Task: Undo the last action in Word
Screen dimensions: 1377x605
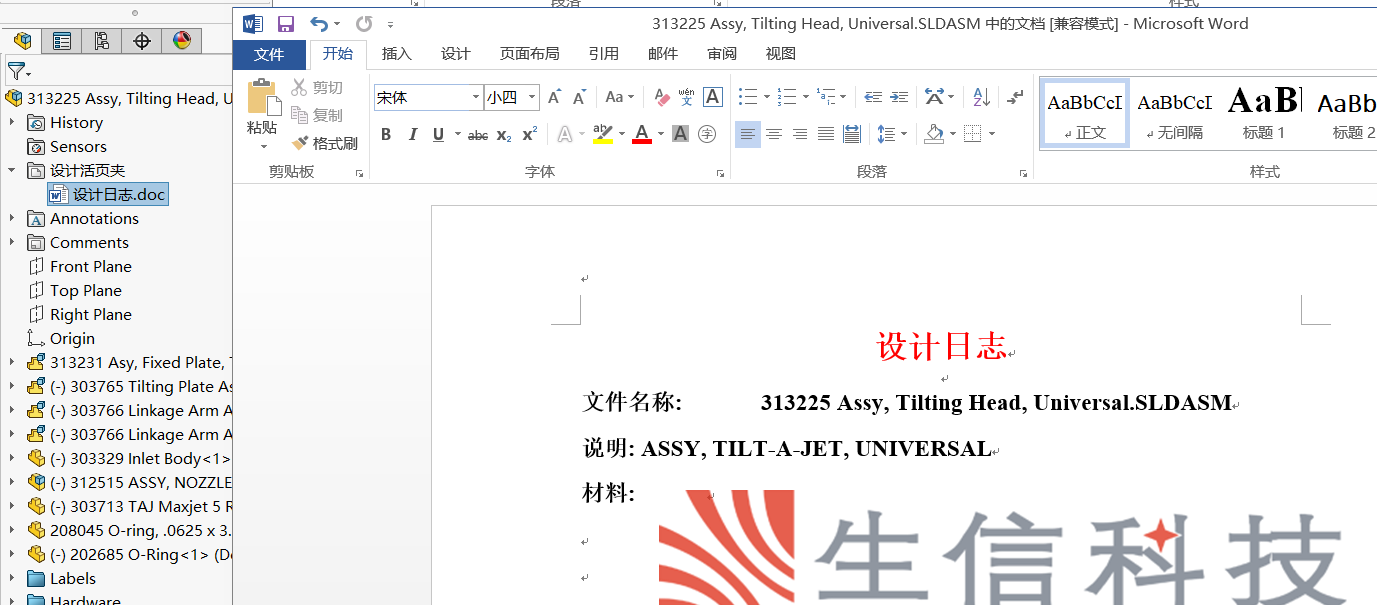Action: coord(318,24)
